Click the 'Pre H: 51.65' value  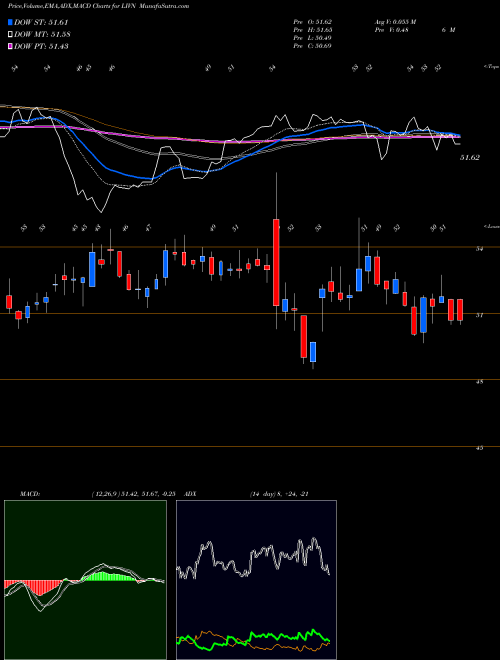(313, 30)
